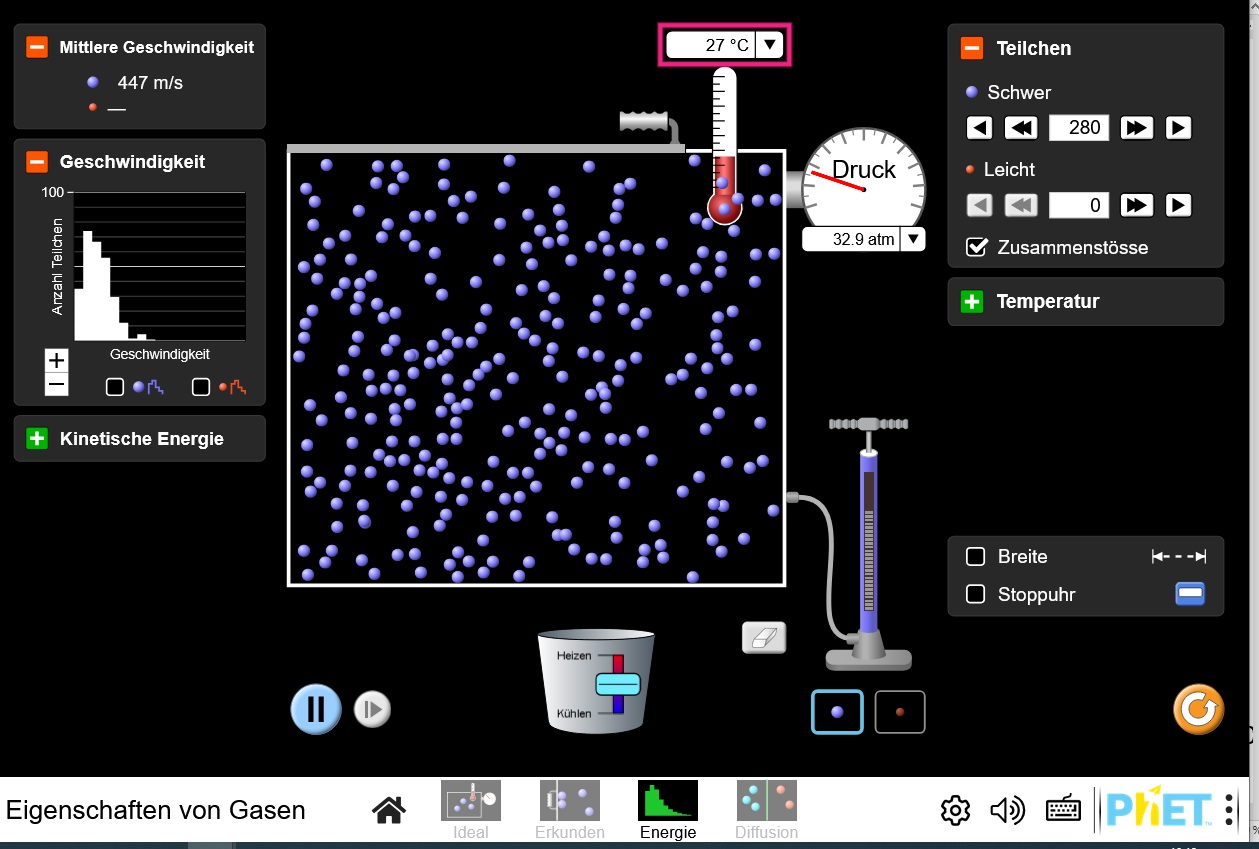
Task: Click the Heizen/Kühlen heat control slider thumb
Action: (x=618, y=684)
